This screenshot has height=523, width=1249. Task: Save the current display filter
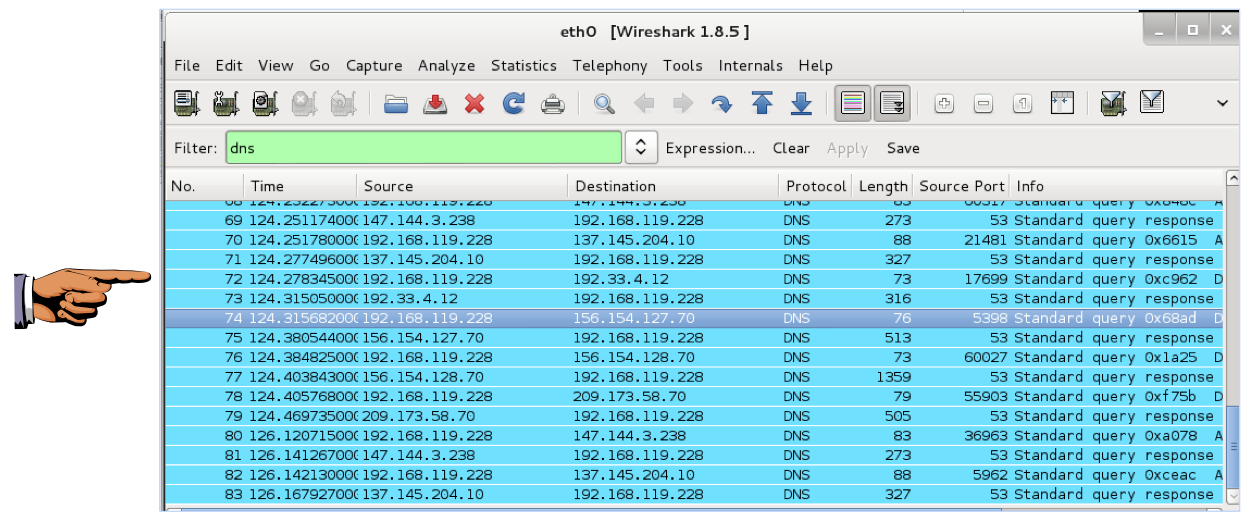coord(903,148)
